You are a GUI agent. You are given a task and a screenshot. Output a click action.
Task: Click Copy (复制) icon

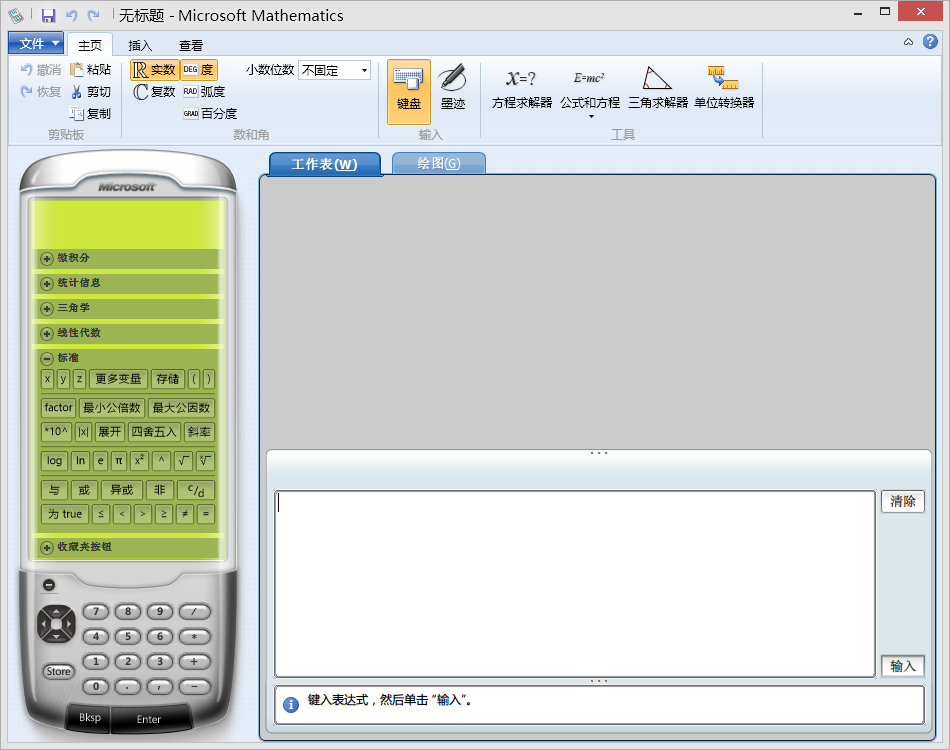click(76, 113)
